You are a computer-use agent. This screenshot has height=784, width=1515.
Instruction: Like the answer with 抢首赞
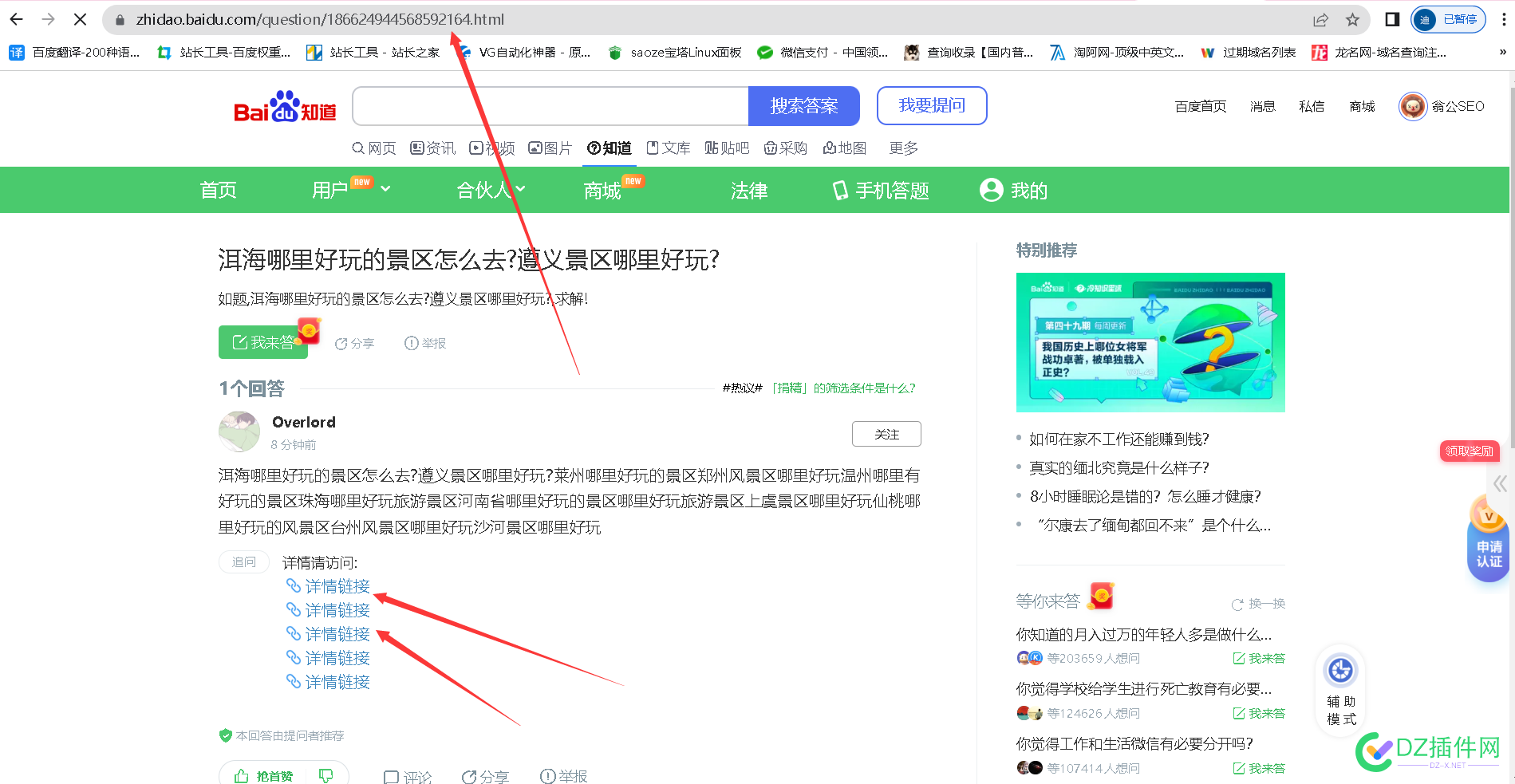pos(264,776)
